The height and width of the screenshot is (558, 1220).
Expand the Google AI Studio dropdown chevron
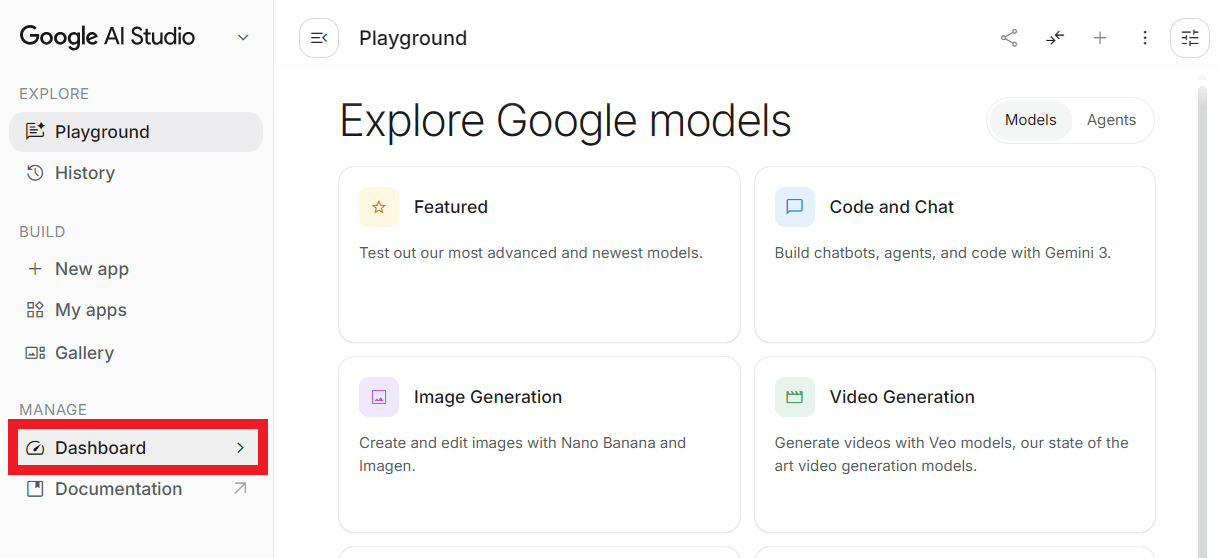coord(242,38)
